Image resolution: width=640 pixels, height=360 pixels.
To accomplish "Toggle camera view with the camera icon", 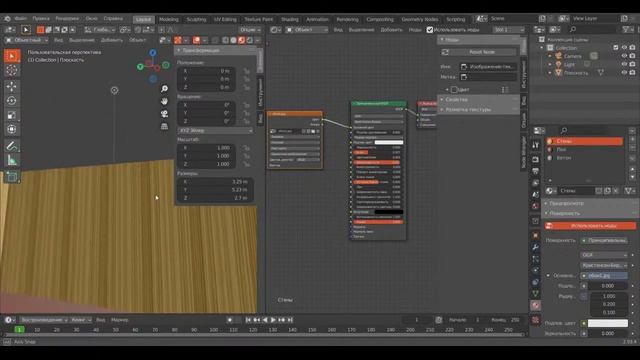I will tap(164, 113).
